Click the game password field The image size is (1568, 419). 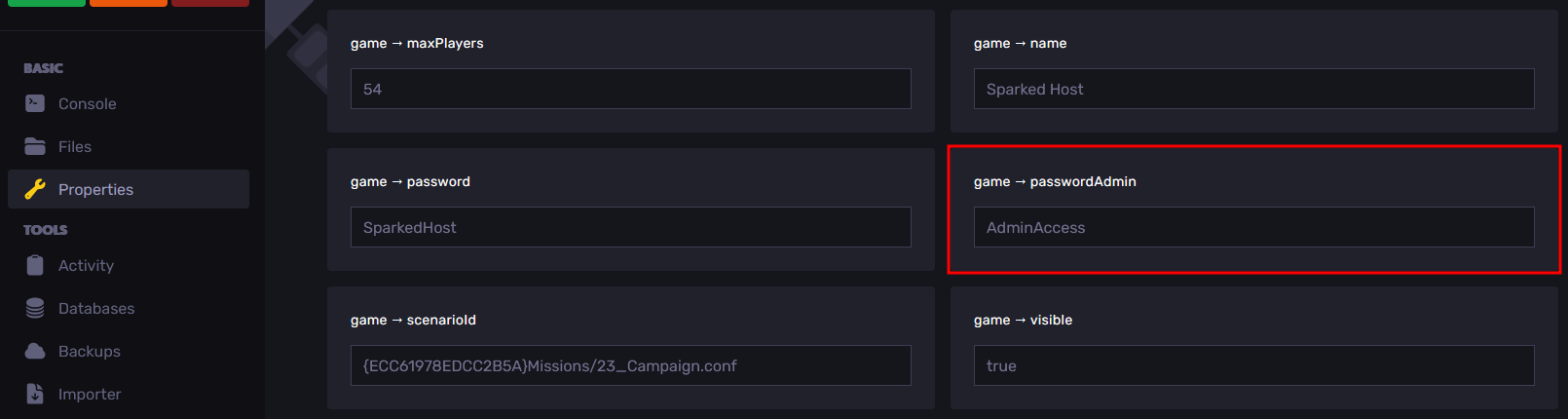point(630,227)
